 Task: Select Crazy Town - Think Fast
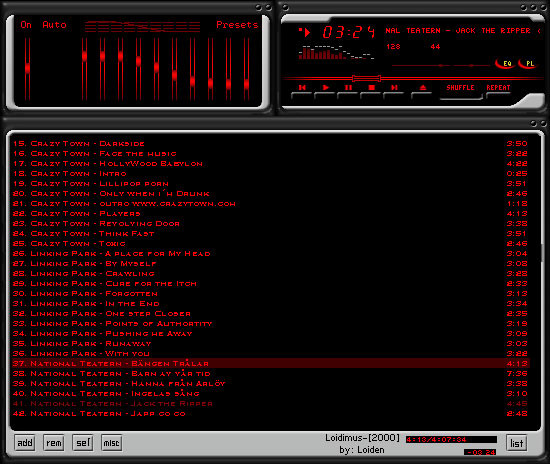(270, 234)
